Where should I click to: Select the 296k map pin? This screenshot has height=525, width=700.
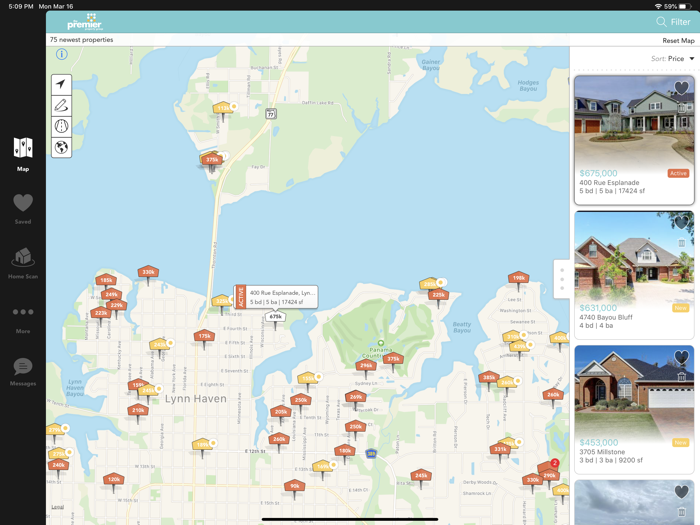point(366,366)
